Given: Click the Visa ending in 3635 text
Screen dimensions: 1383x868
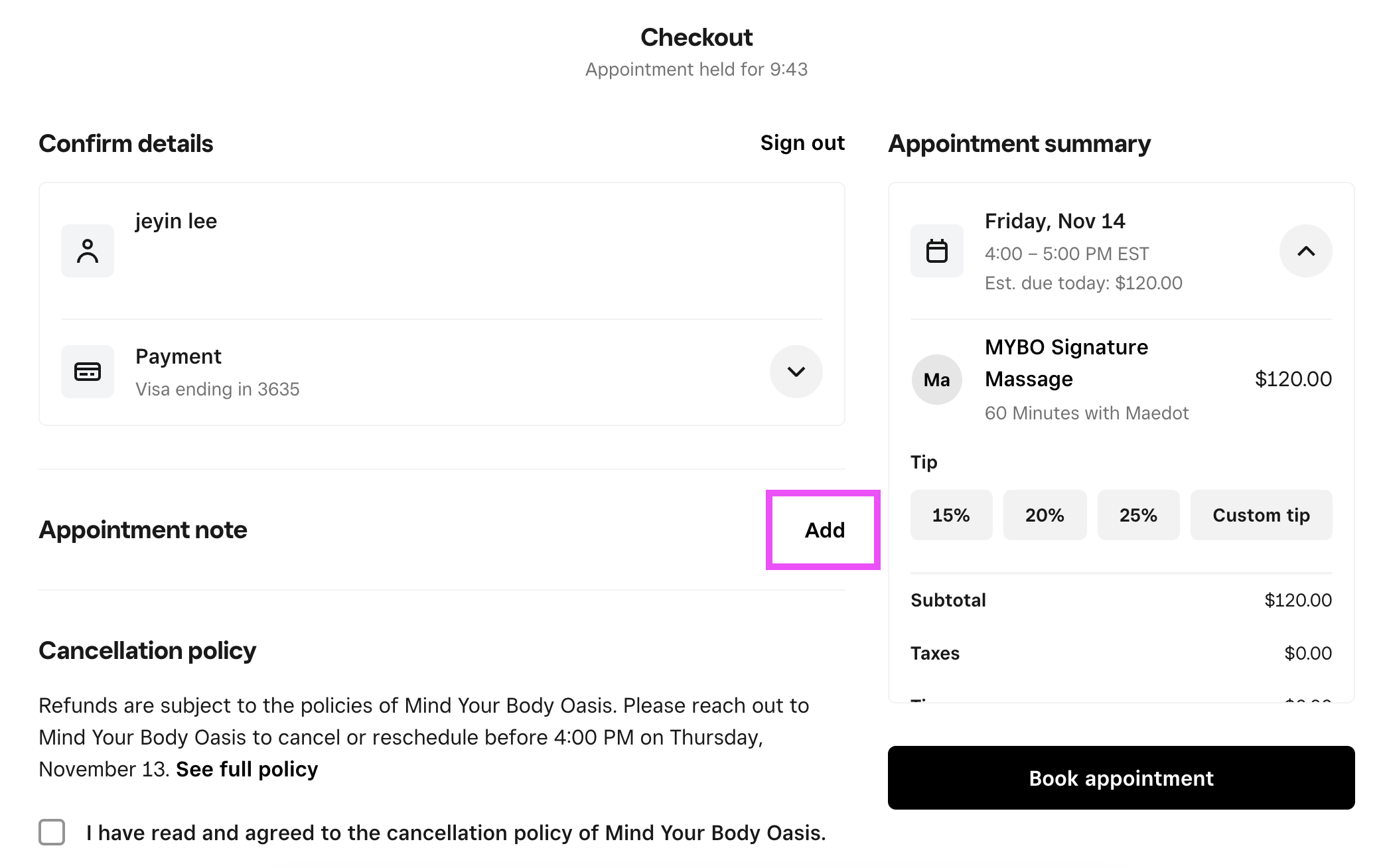Looking at the screenshot, I should pyautogui.click(x=218, y=389).
